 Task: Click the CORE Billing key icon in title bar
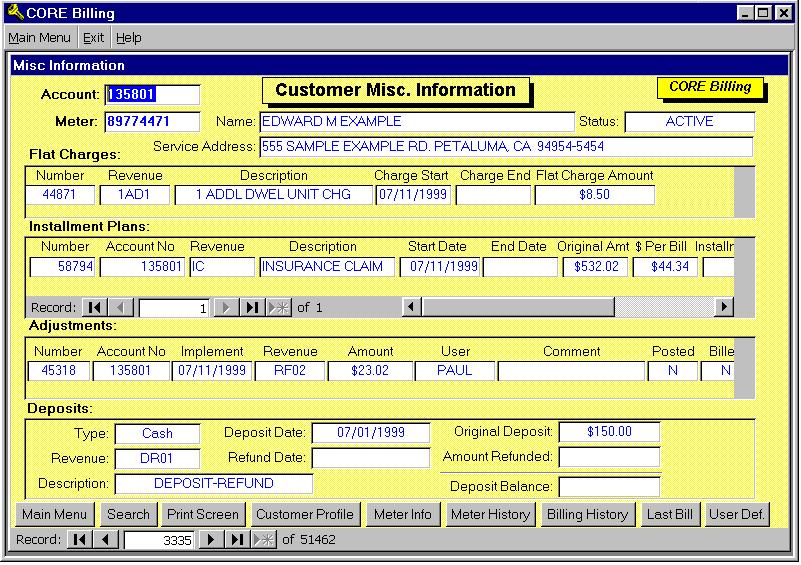[15, 12]
